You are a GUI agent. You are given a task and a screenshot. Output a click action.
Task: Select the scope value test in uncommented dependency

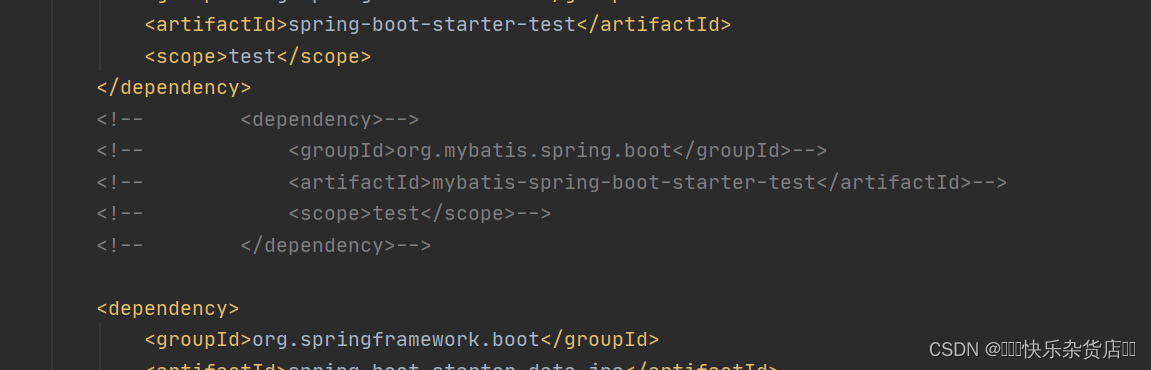click(x=252, y=57)
